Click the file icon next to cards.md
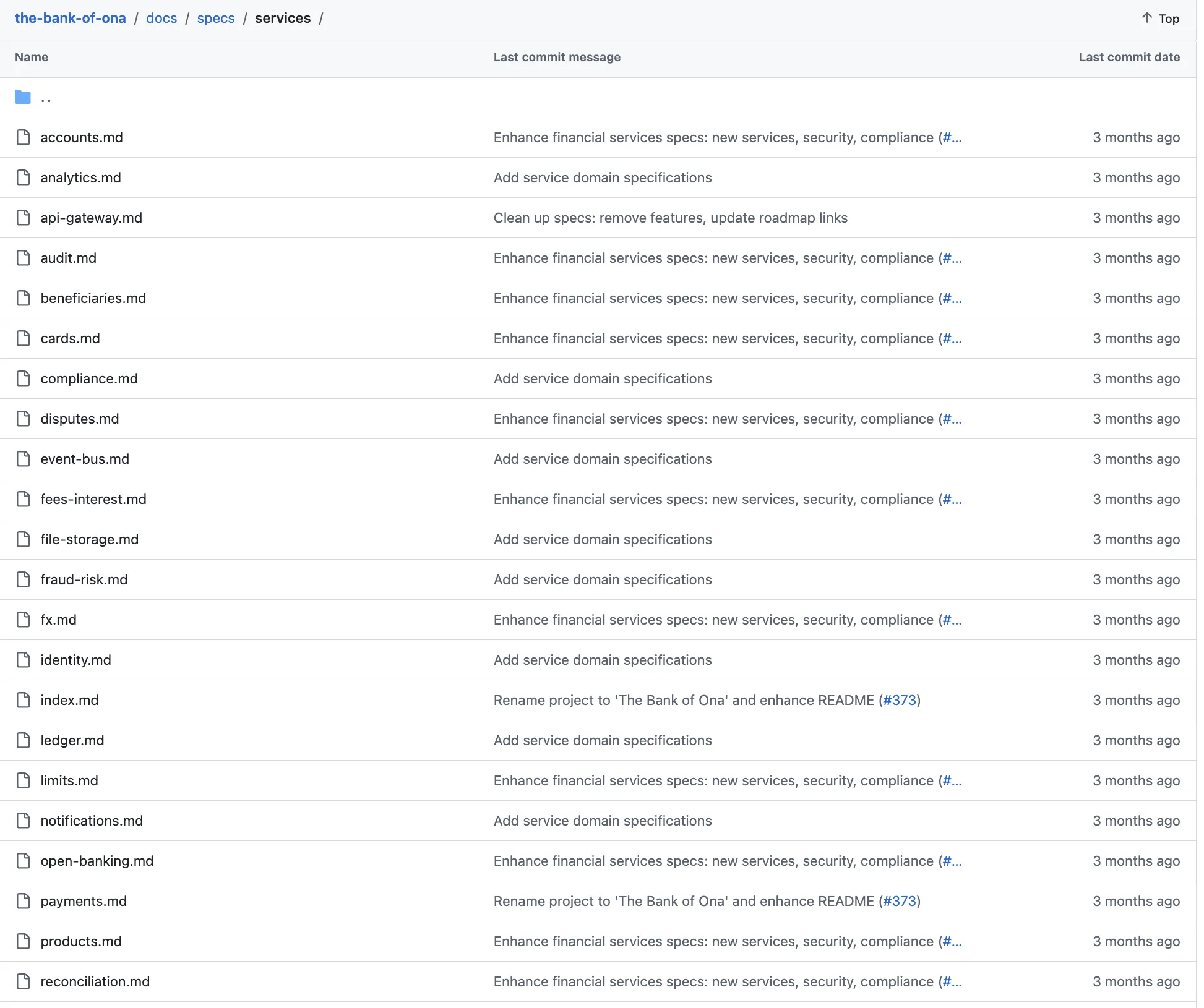The height and width of the screenshot is (1008, 1204). (23, 338)
